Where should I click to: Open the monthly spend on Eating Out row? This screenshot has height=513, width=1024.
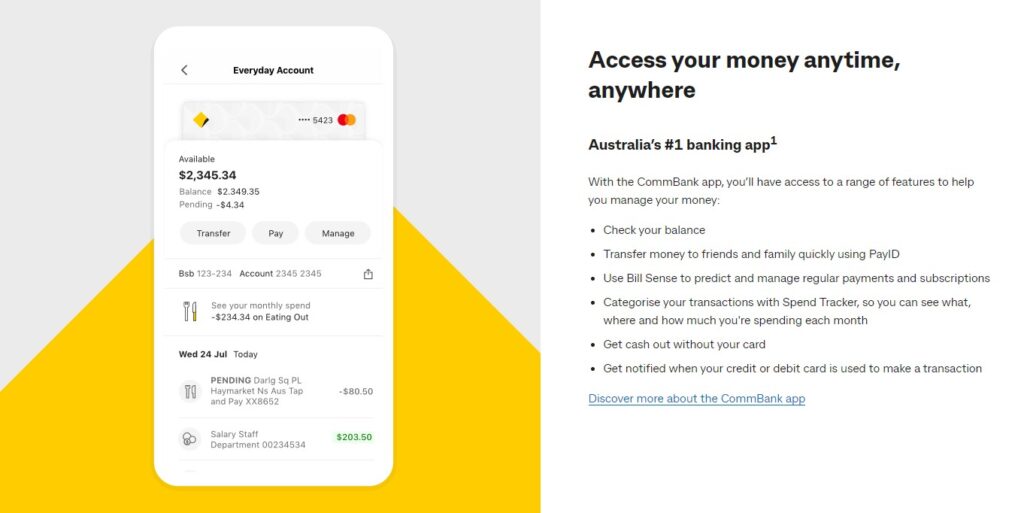261,311
